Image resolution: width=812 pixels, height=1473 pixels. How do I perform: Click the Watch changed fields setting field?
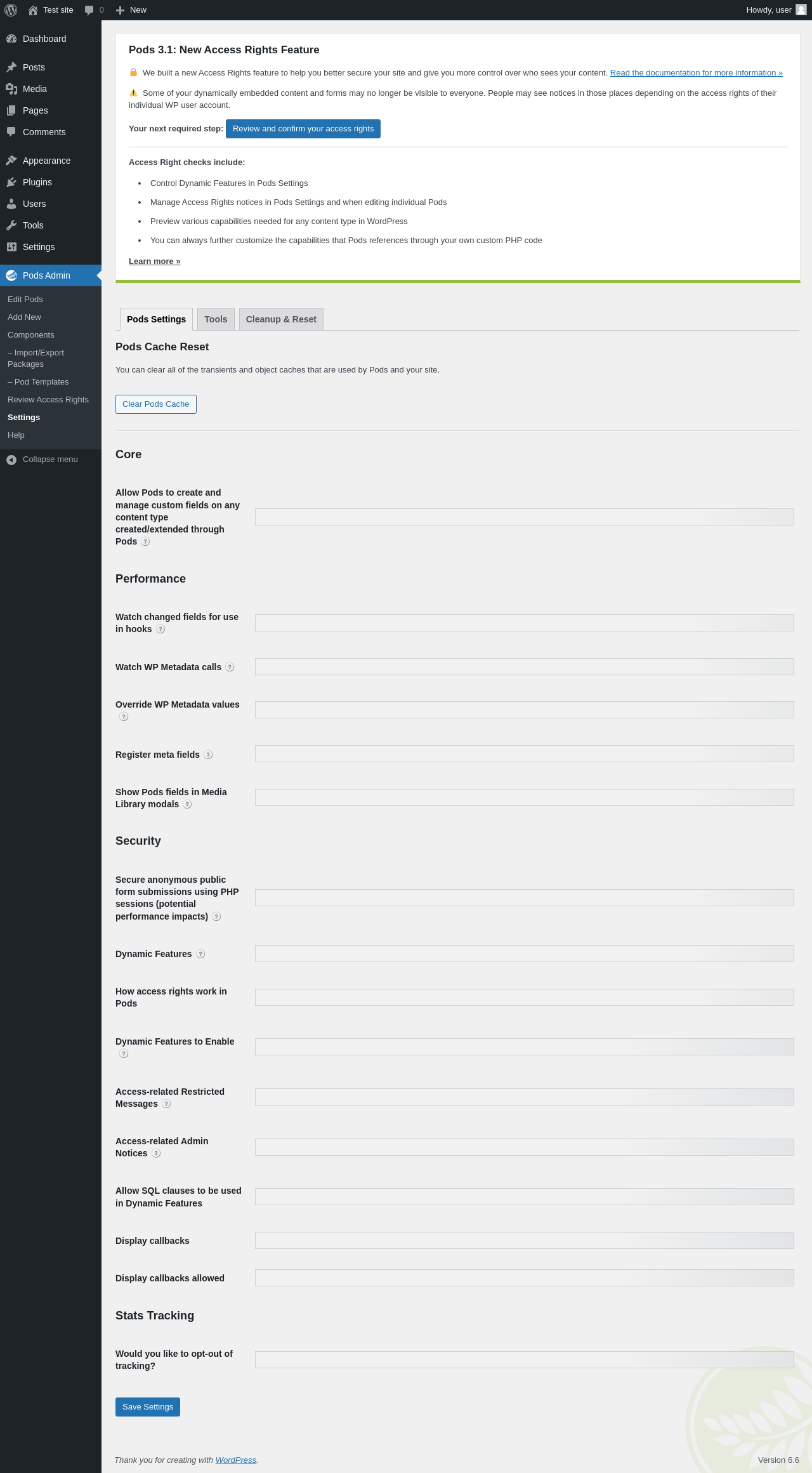click(x=524, y=623)
